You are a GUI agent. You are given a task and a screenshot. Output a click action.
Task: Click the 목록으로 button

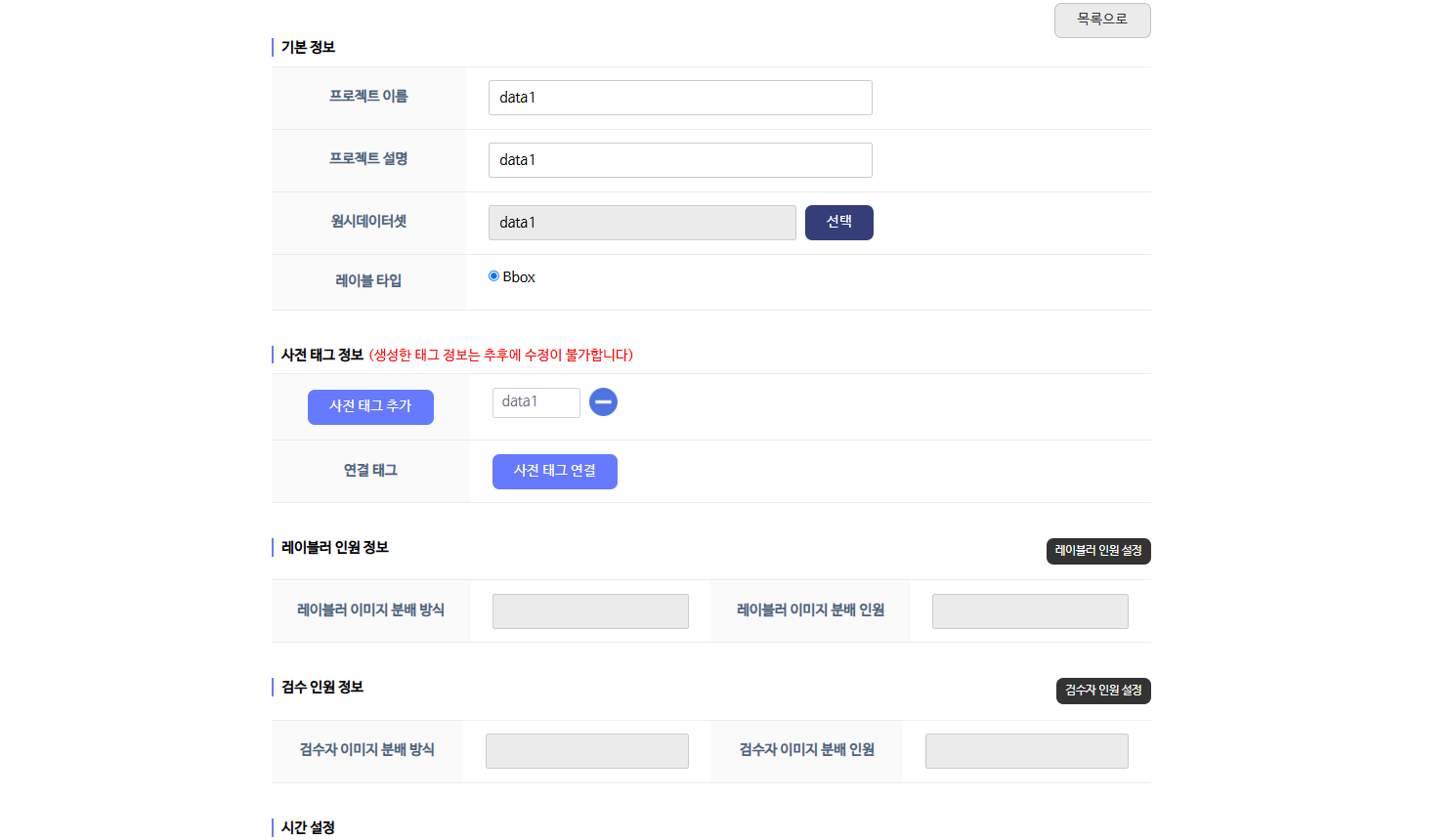tap(1101, 20)
